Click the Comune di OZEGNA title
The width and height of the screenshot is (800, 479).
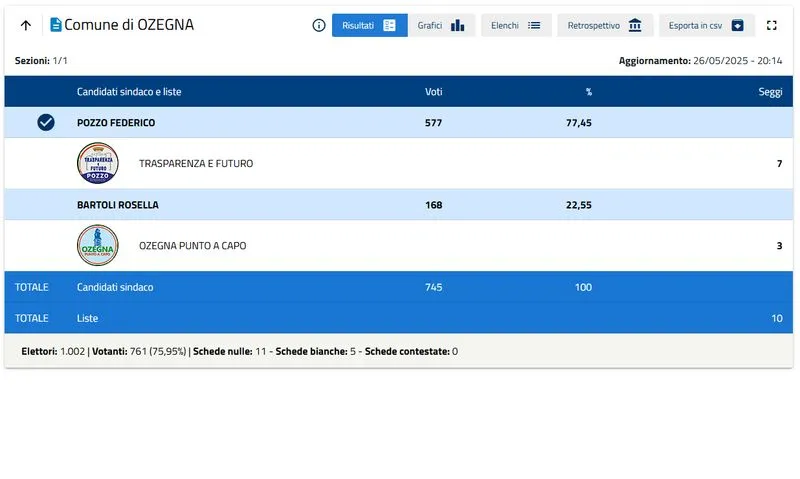[129, 25]
